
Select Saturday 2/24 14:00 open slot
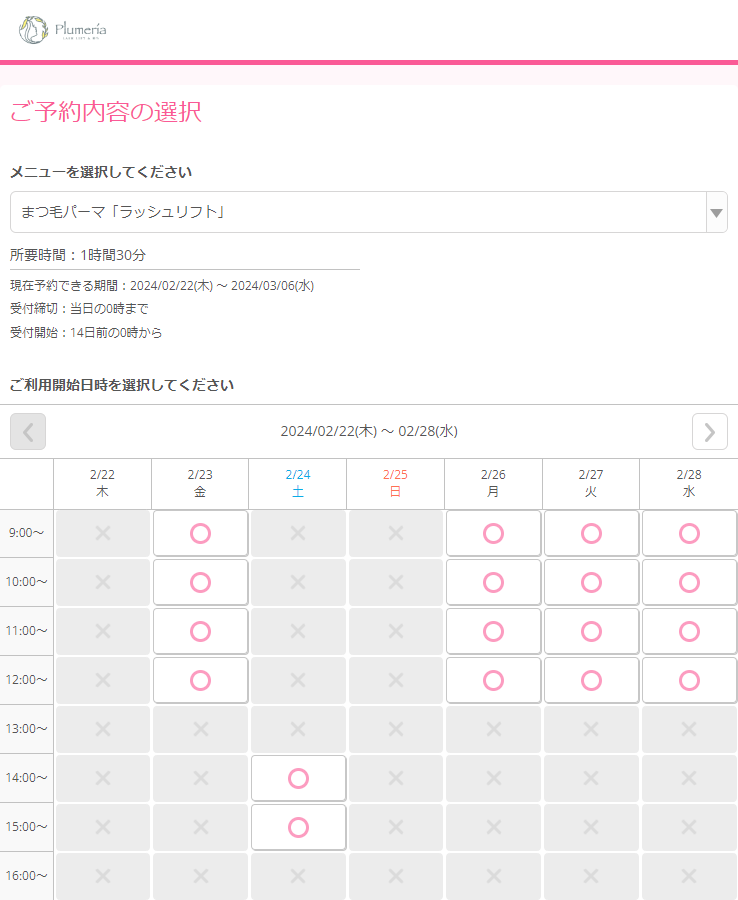[298, 778]
